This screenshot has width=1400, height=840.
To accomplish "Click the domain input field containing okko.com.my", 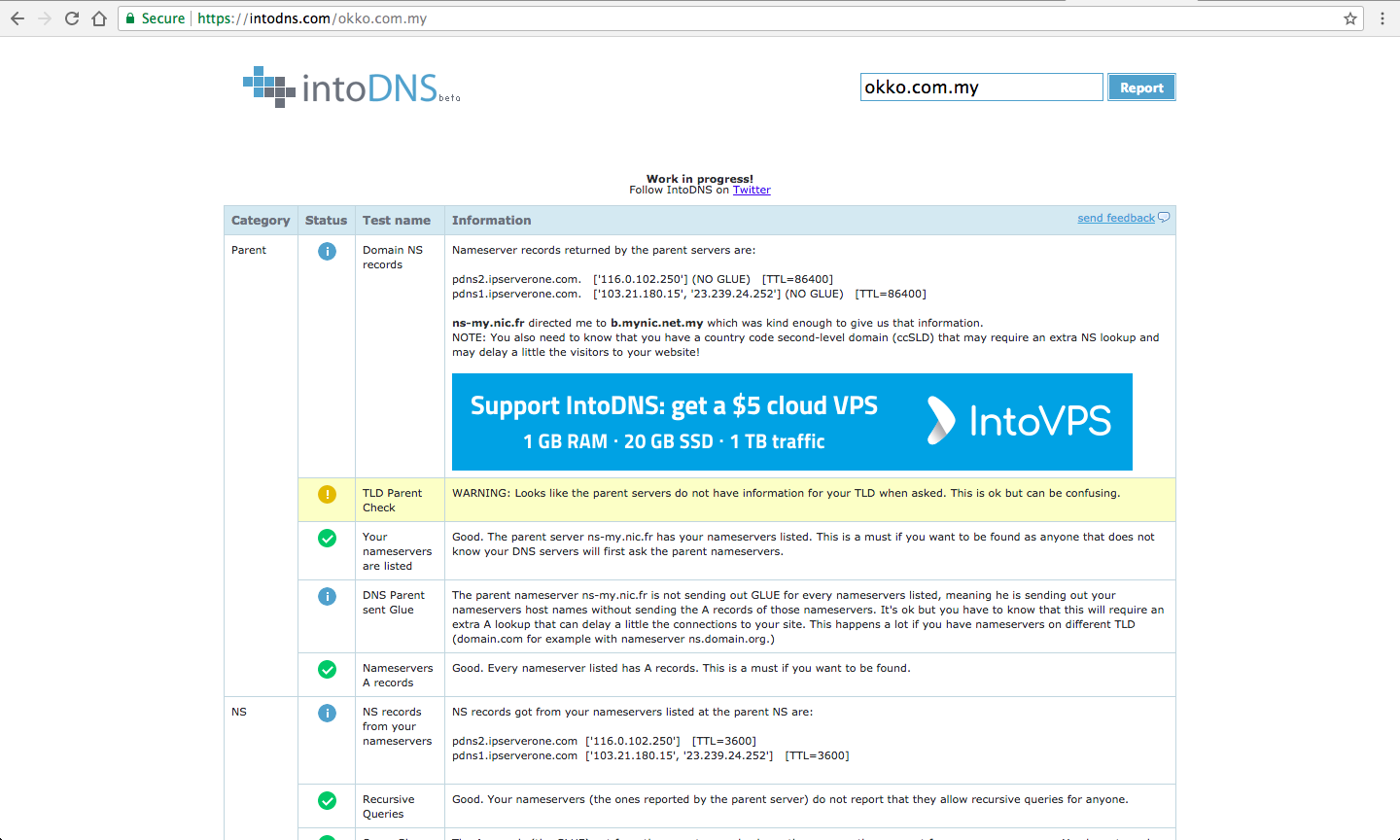I will tap(981, 87).
